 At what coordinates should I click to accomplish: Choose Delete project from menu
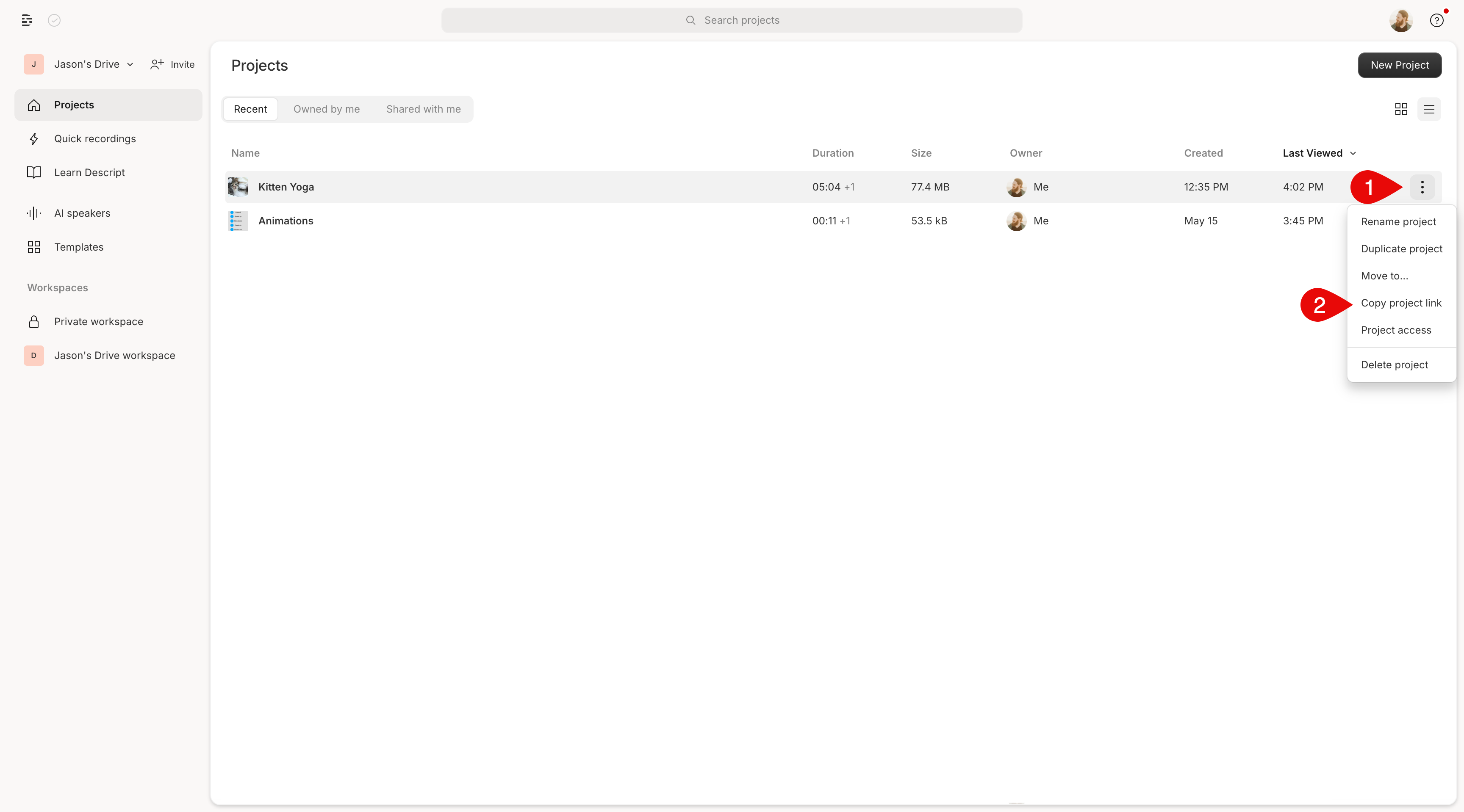point(1401,365)
